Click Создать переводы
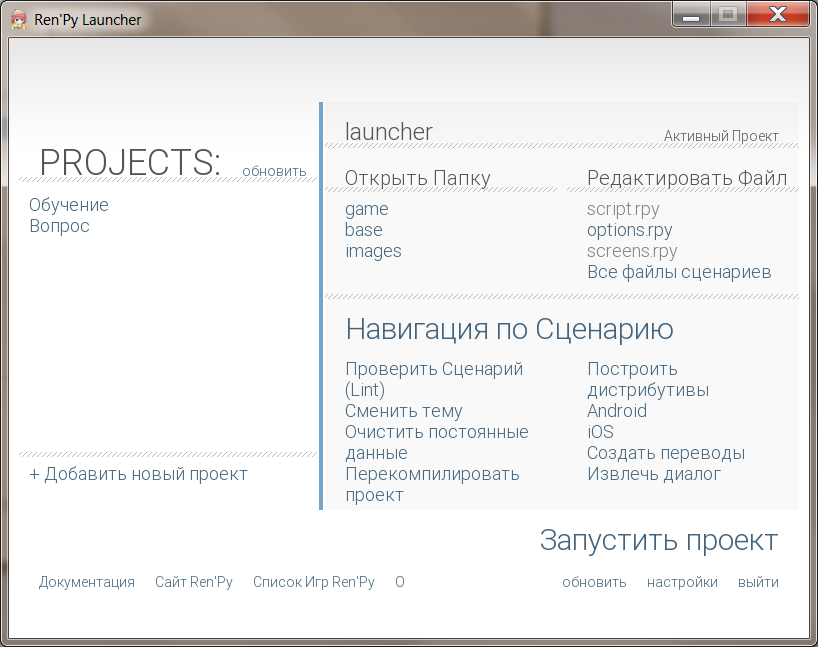 [x=666, y=453]
